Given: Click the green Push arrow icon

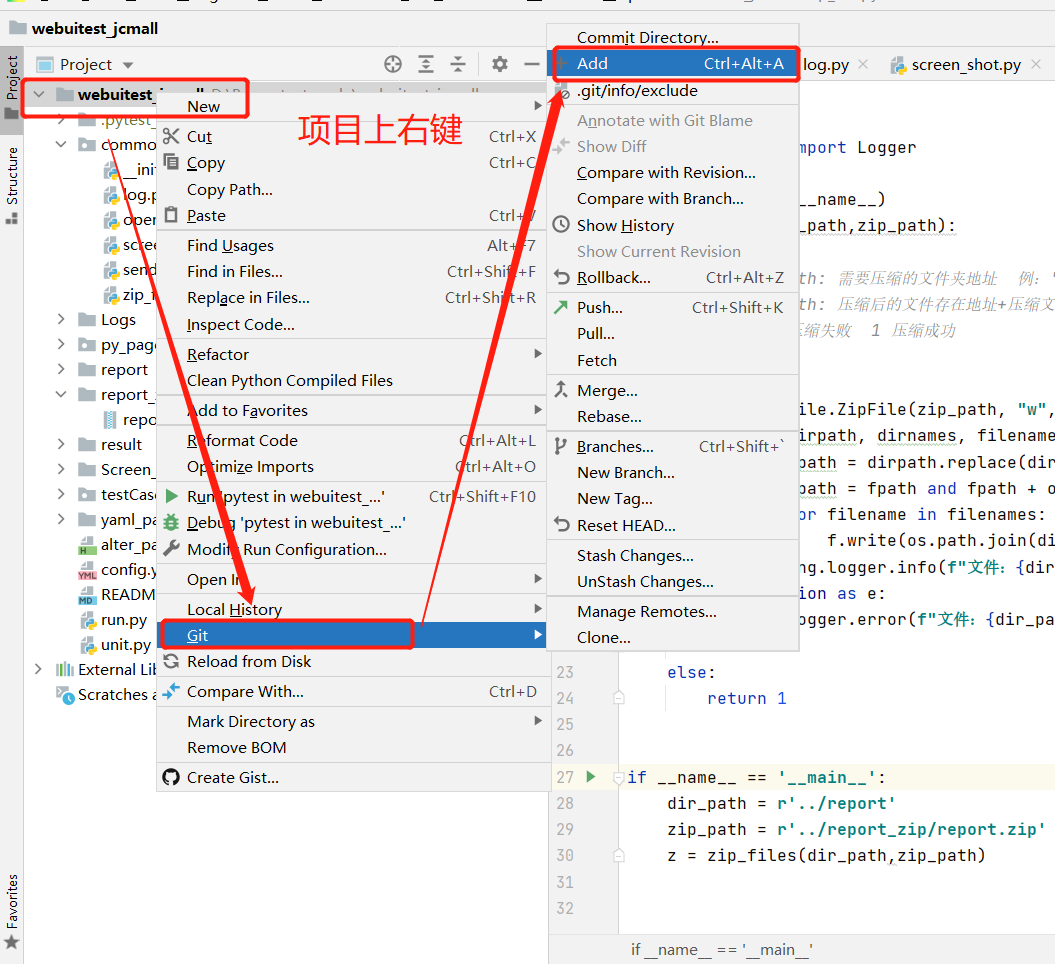Looking at the screenshot, I should (x=561, y=307).
